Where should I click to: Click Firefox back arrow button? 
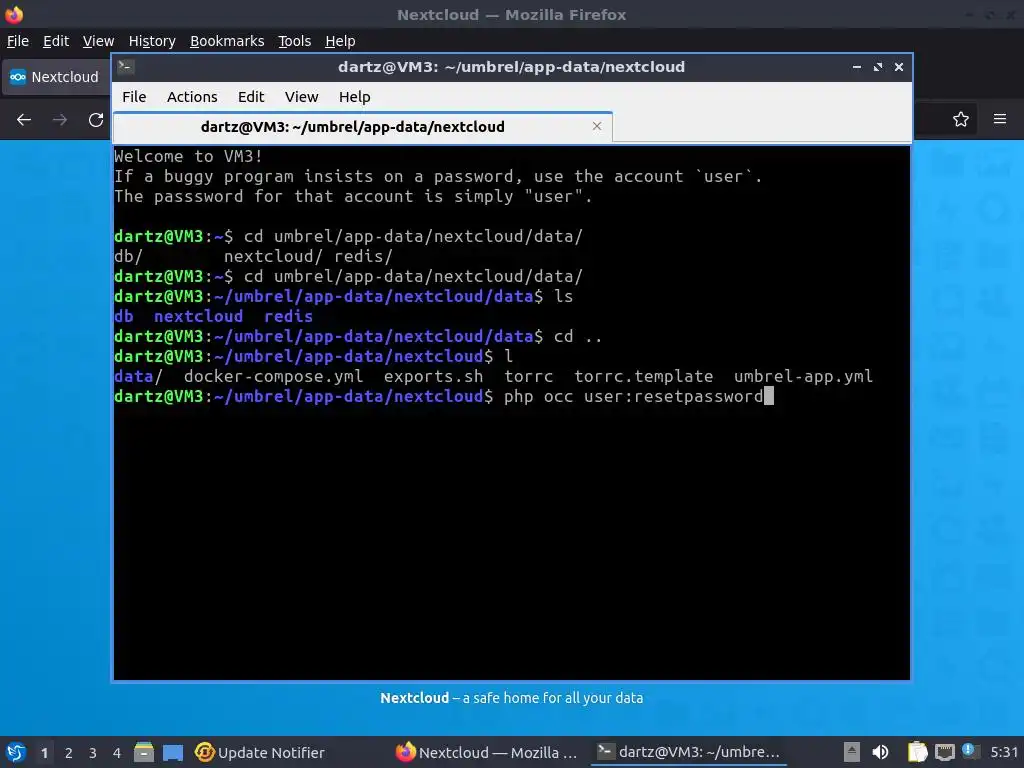point(24,120)
